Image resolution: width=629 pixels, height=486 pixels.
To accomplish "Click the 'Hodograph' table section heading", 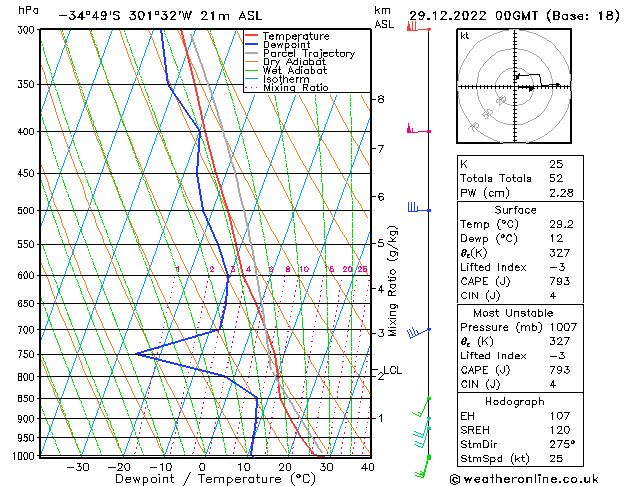I will tap(515, 401).
